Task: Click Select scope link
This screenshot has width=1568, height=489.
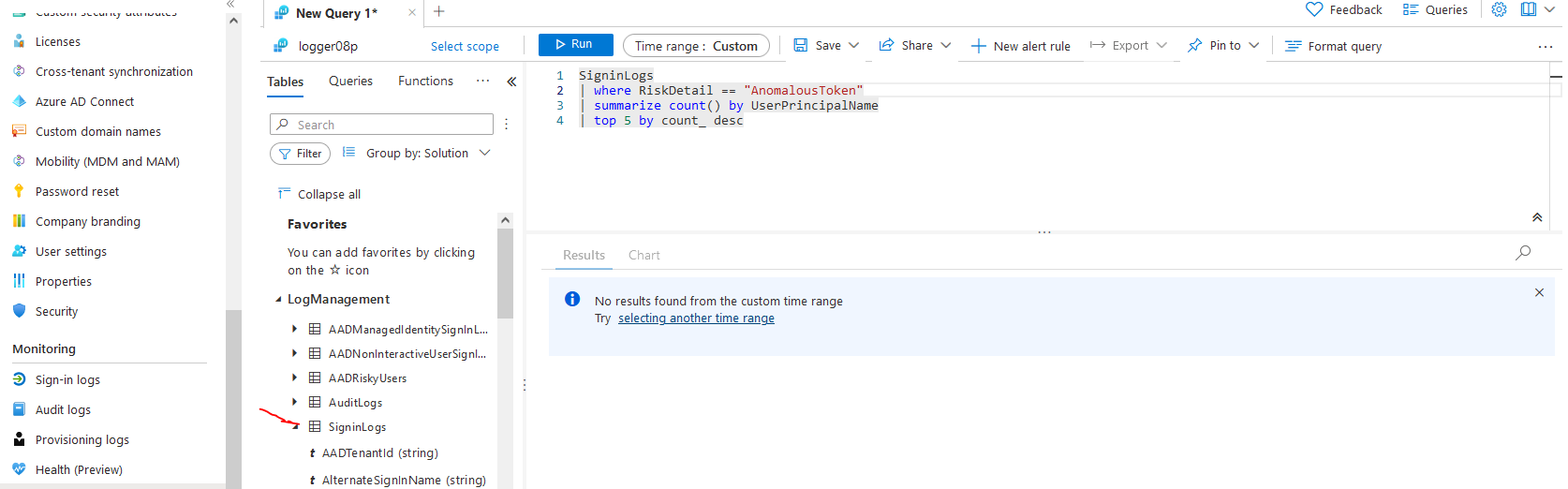Action: click(x=465, y=46)
